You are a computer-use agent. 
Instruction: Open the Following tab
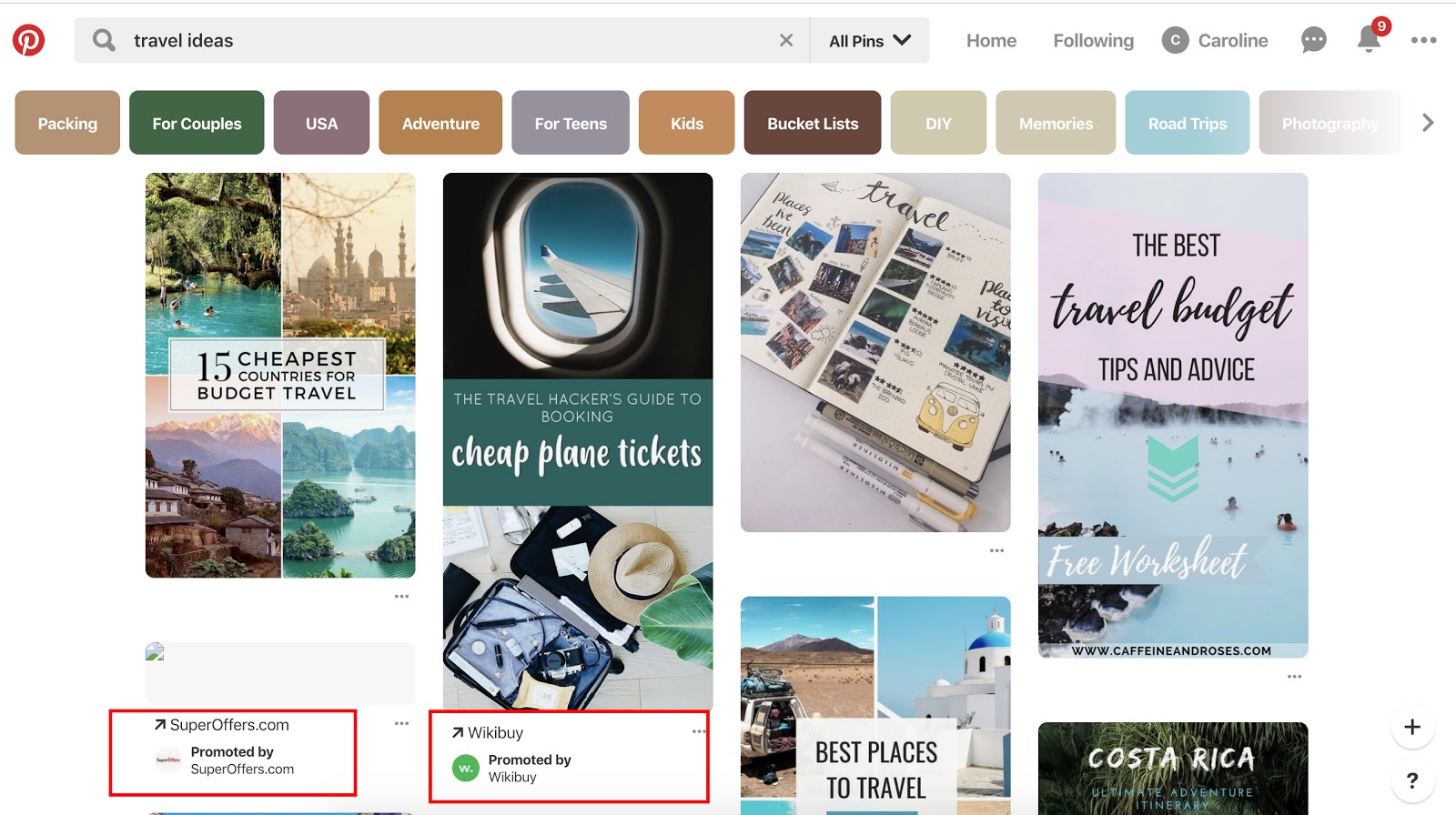tap(1093, 41)
